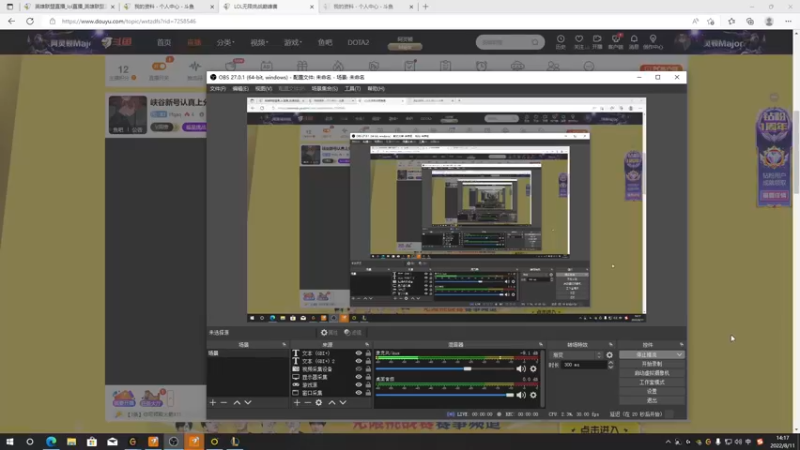
Task: Expand the 停止推流 button dropdown arrow
Action: coord(679,355)
